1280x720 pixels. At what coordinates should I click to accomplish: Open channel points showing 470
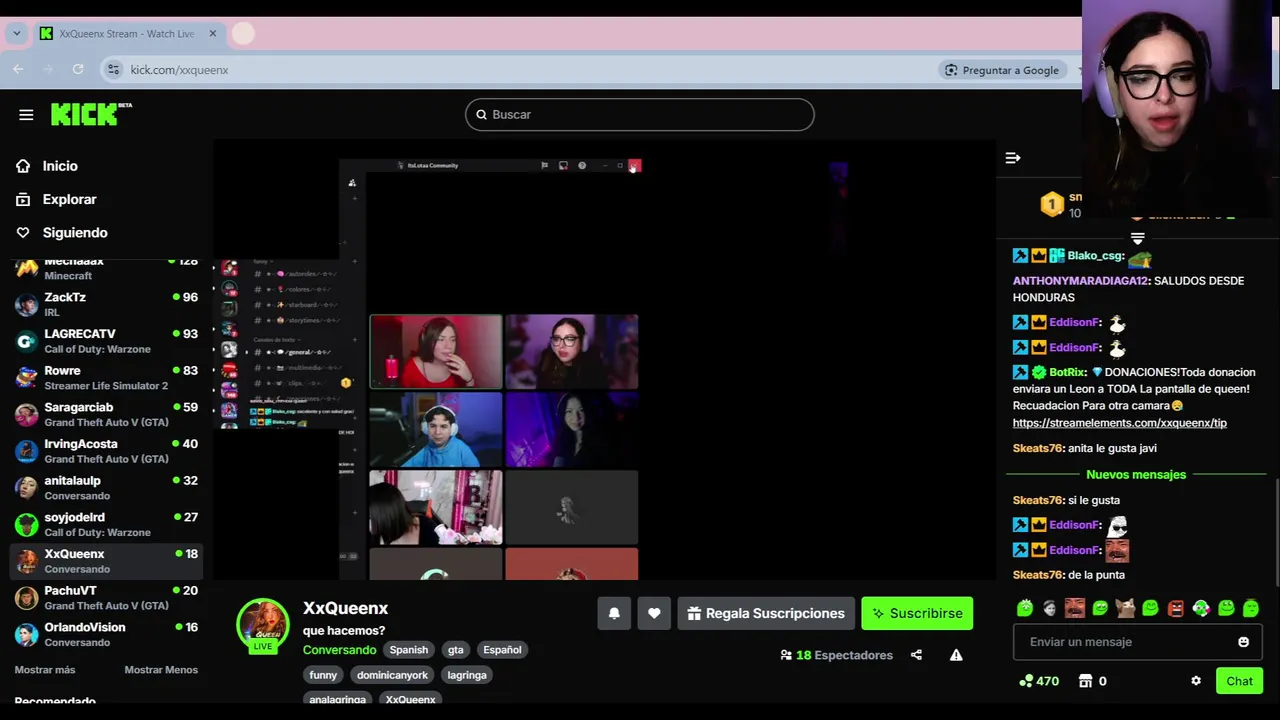tap(1038, 681)
